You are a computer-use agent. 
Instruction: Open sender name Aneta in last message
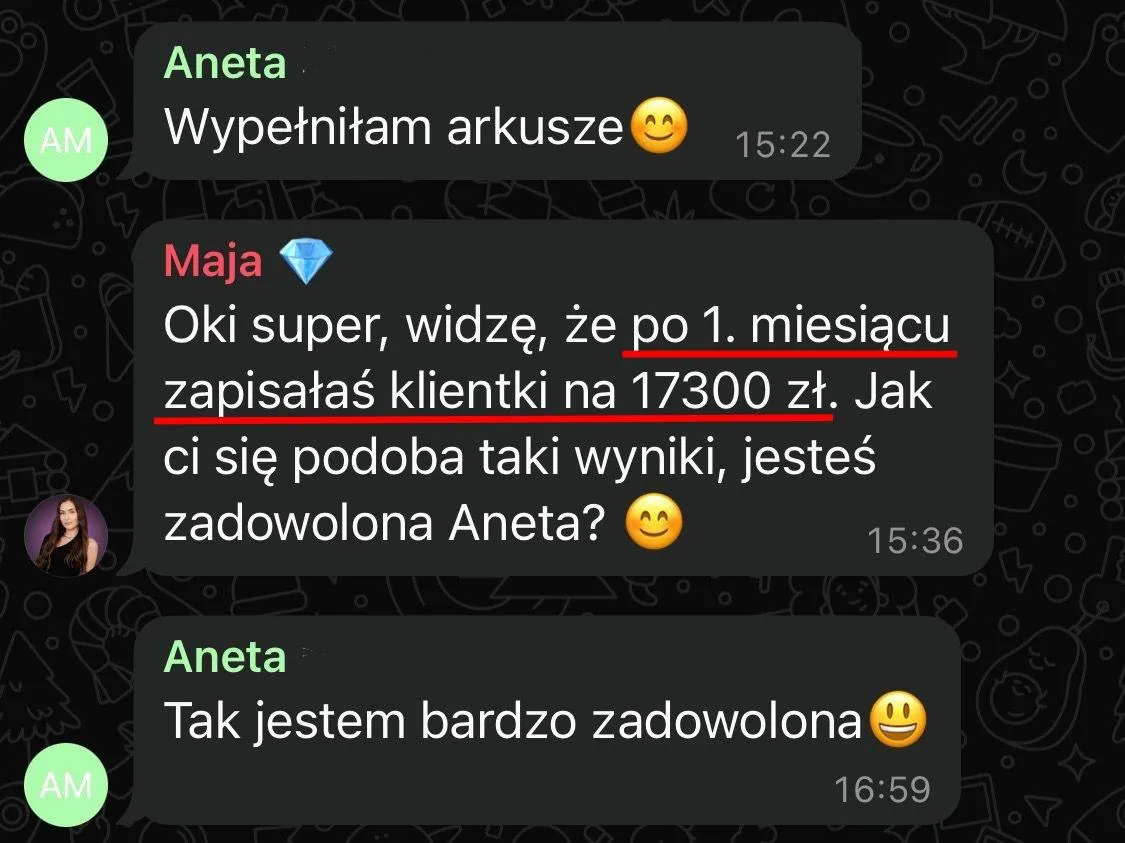click(x=225, y=656)
